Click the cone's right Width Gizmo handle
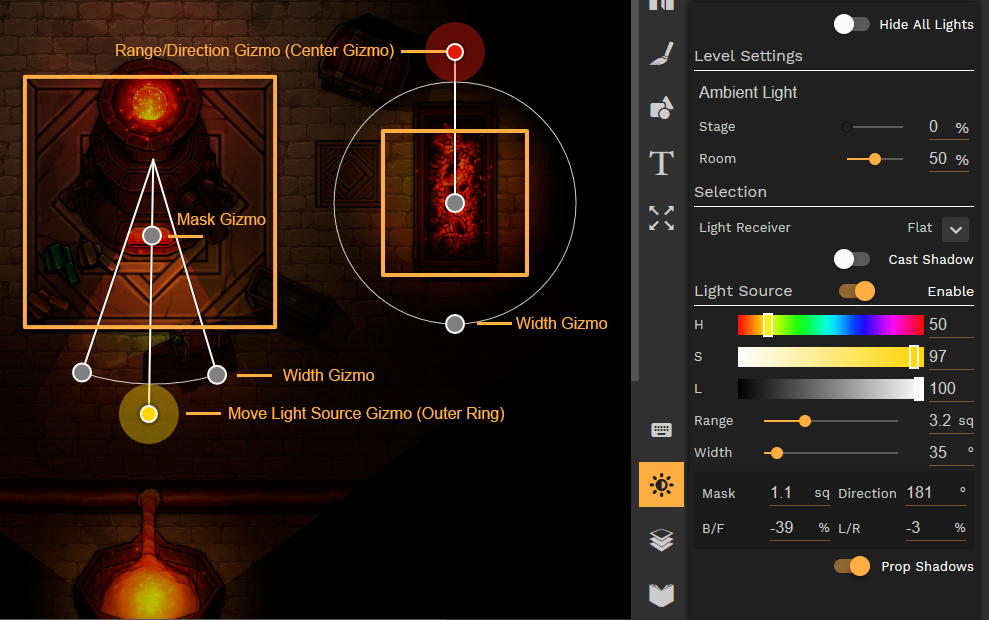 click(x=217, y=375)
